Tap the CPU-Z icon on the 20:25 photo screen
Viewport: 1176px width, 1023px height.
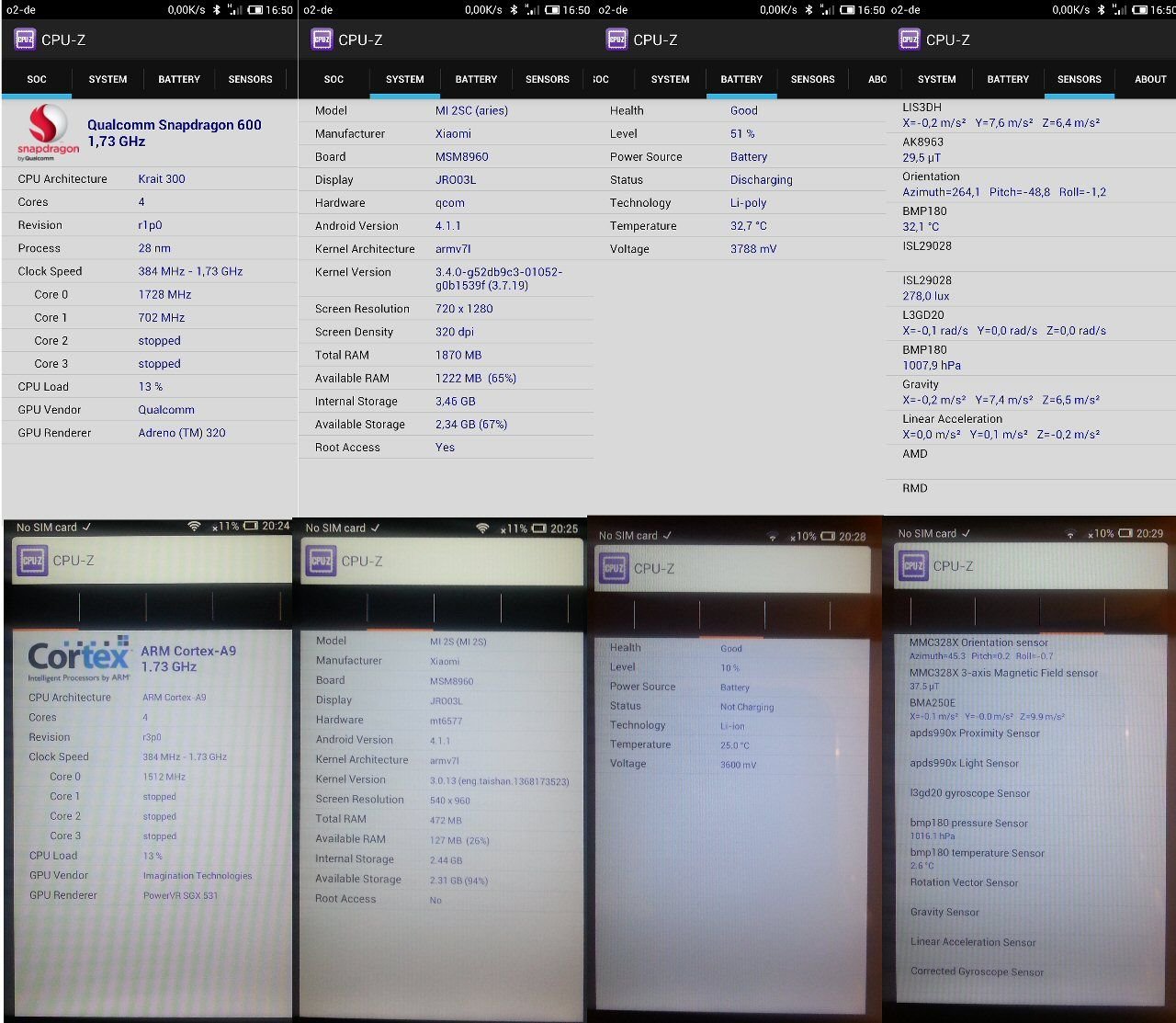(321, 561)
